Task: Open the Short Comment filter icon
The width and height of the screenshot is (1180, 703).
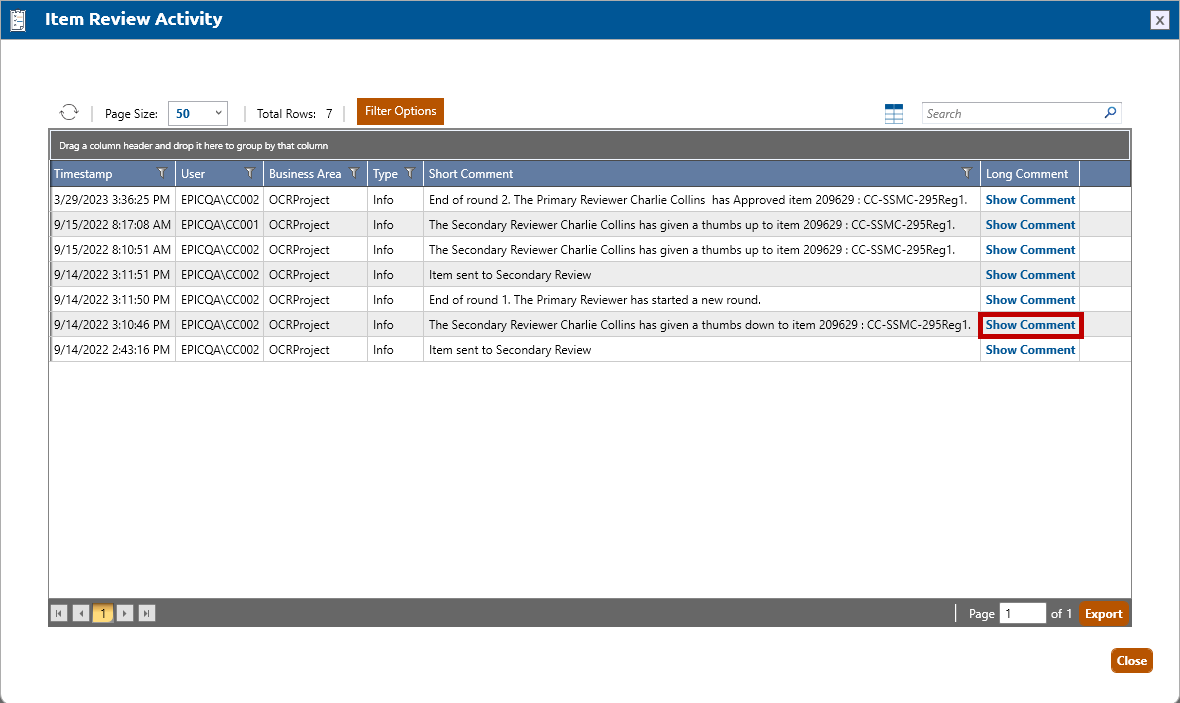Action: click(966, 173)
